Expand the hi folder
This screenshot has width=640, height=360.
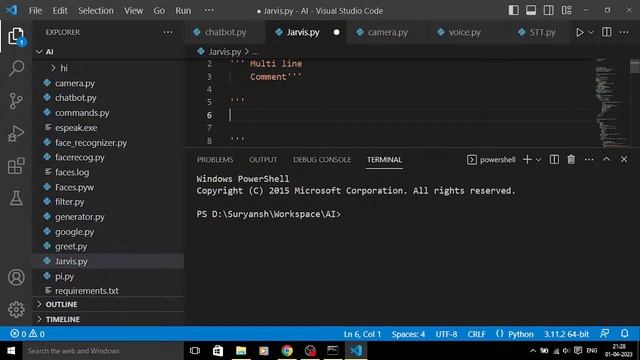[x=108, y=68]
